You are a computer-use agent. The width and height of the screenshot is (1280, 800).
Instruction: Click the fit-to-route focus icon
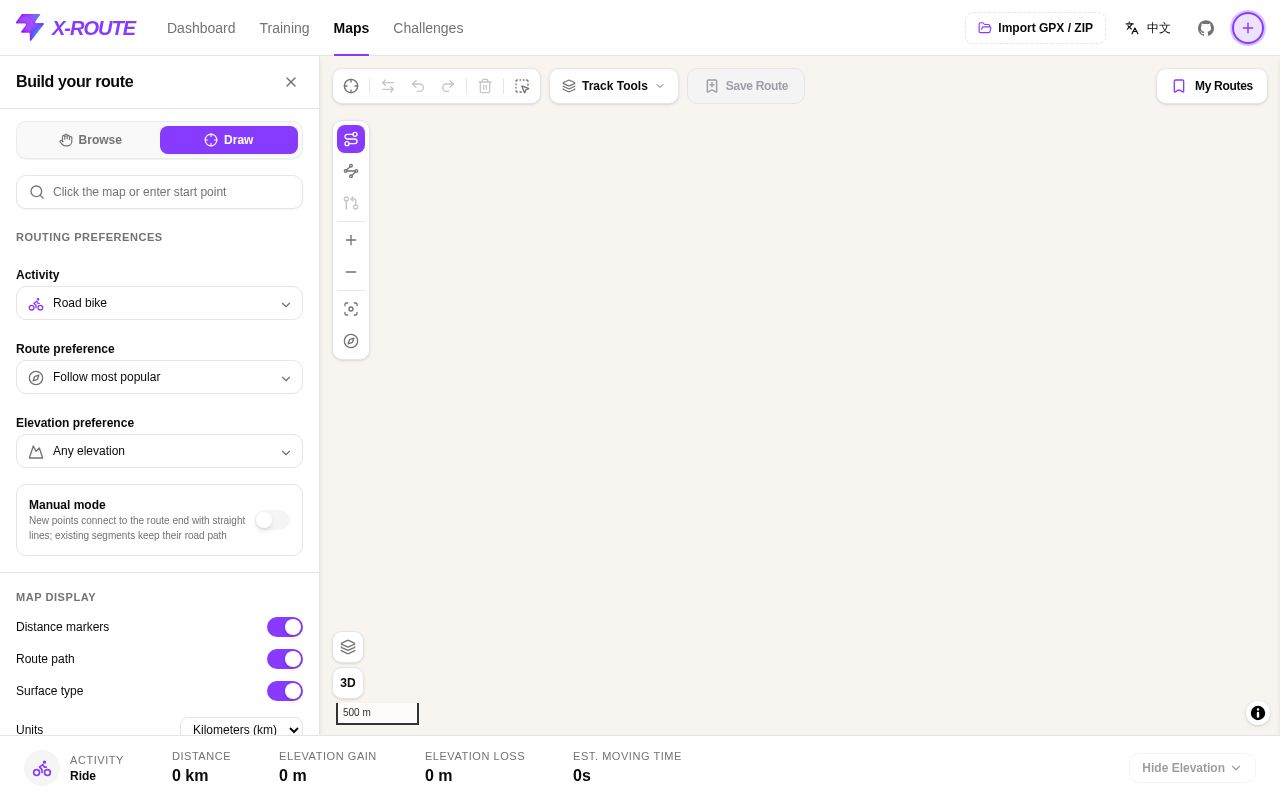tap(351, 309)
